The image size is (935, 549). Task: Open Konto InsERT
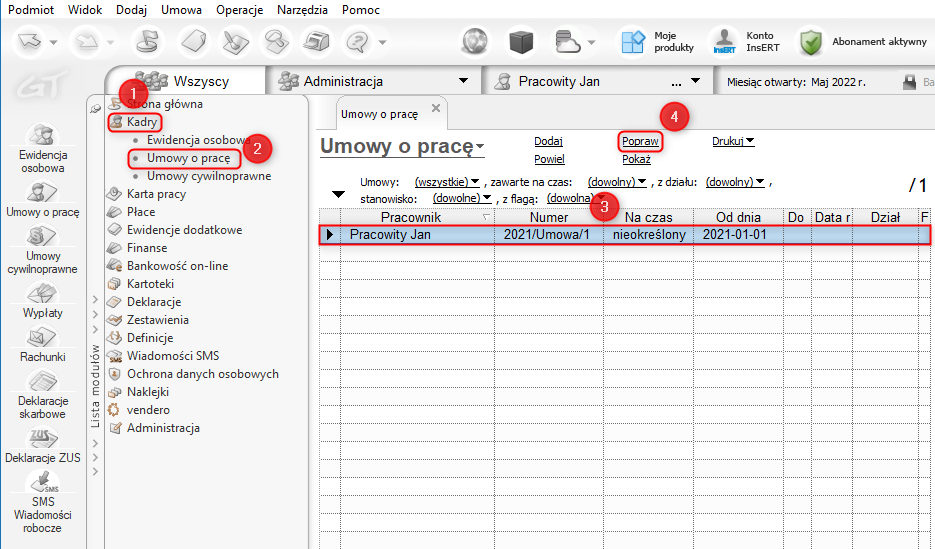(745, 42)
